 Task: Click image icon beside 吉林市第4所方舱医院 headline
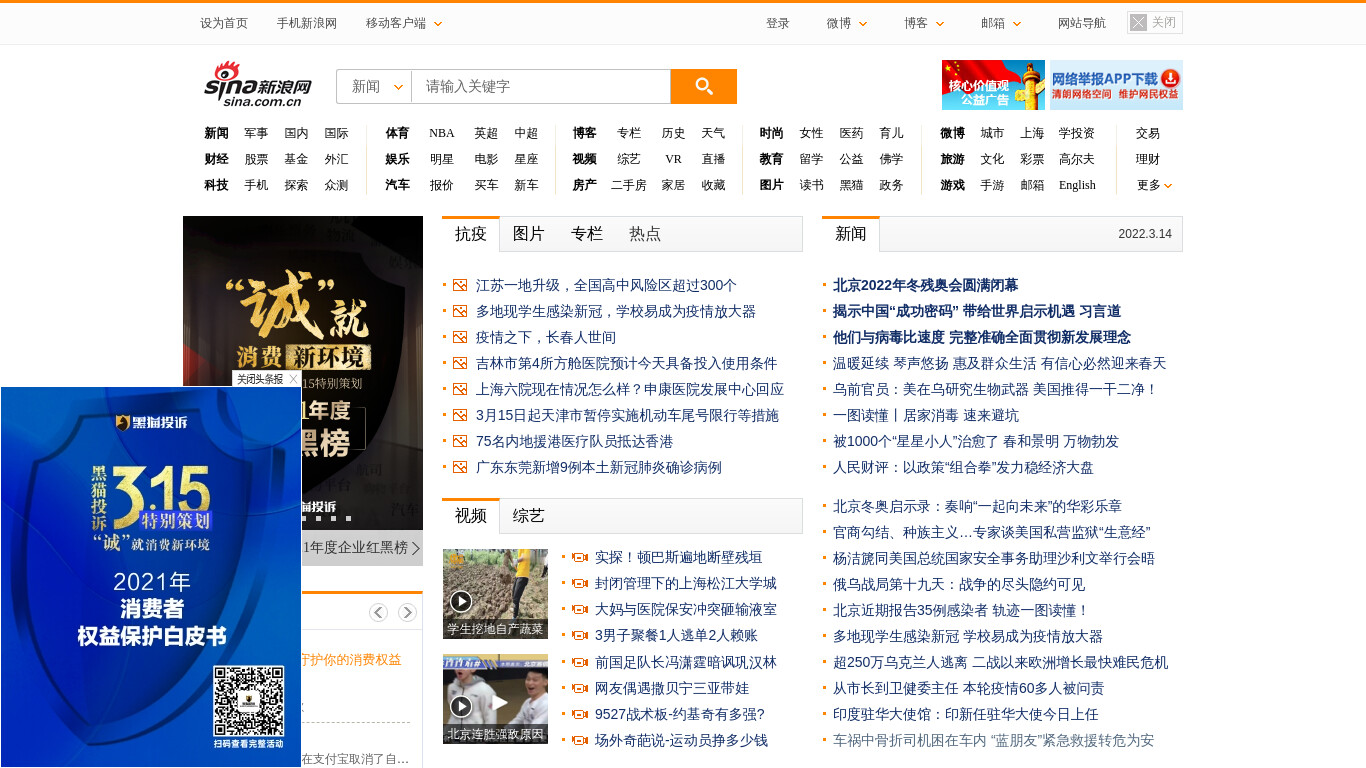click(460, 363)
